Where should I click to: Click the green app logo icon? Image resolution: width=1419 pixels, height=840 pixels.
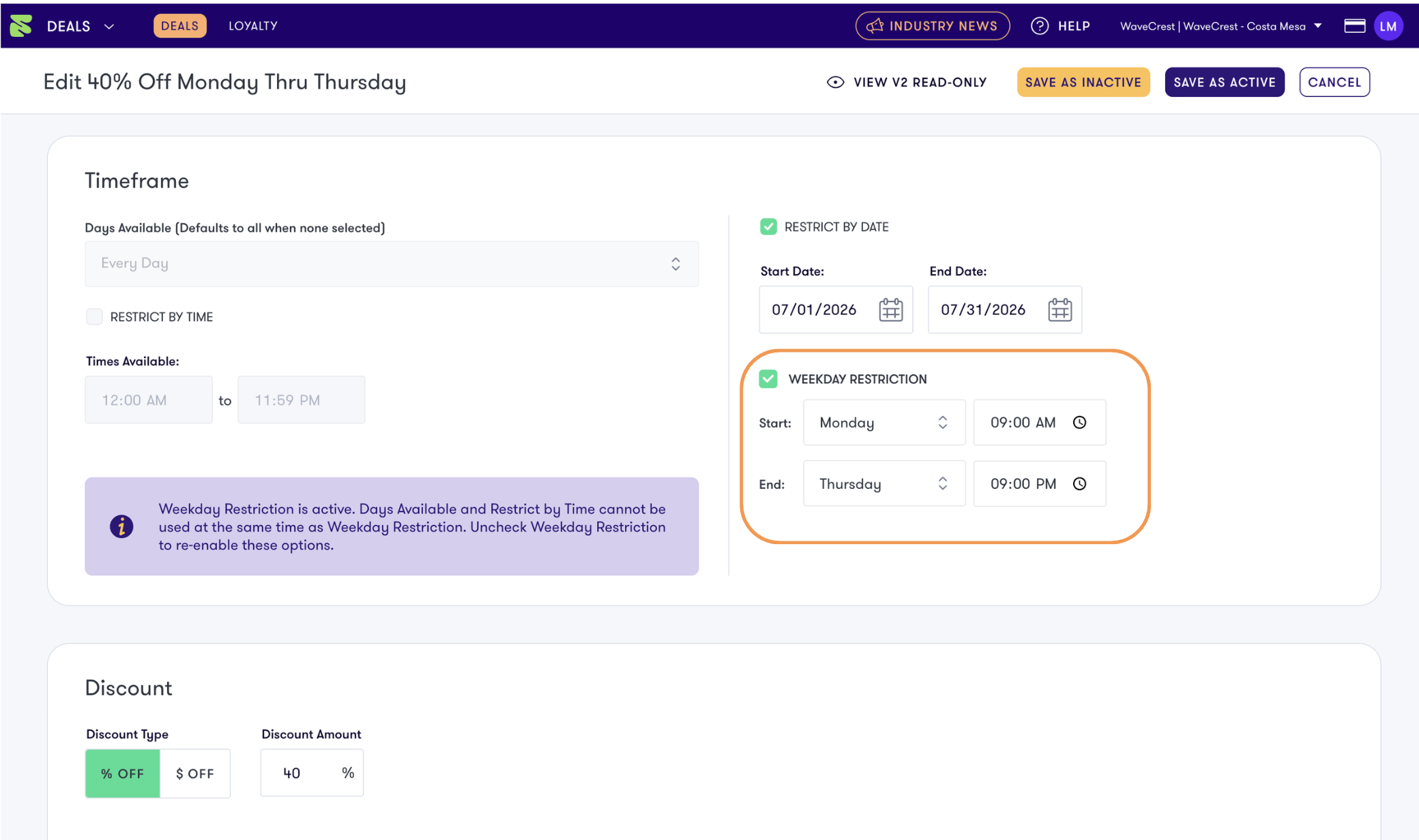pyautogui.click(x=21, y=26)
